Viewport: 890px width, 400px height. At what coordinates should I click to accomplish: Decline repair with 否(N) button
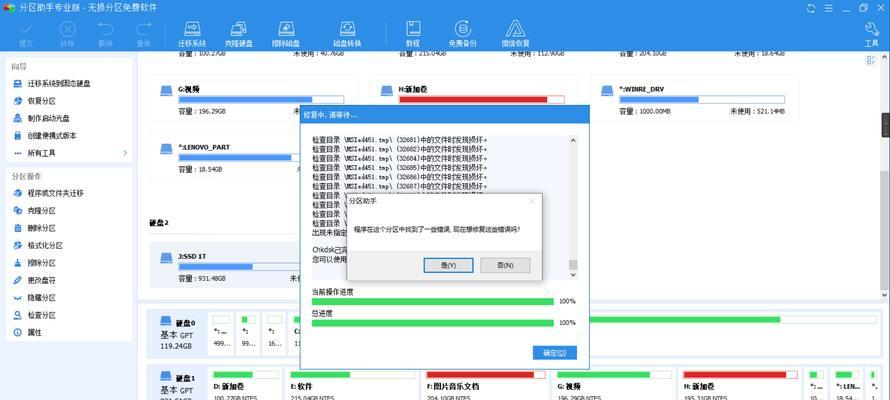click(x=505, y=266)
